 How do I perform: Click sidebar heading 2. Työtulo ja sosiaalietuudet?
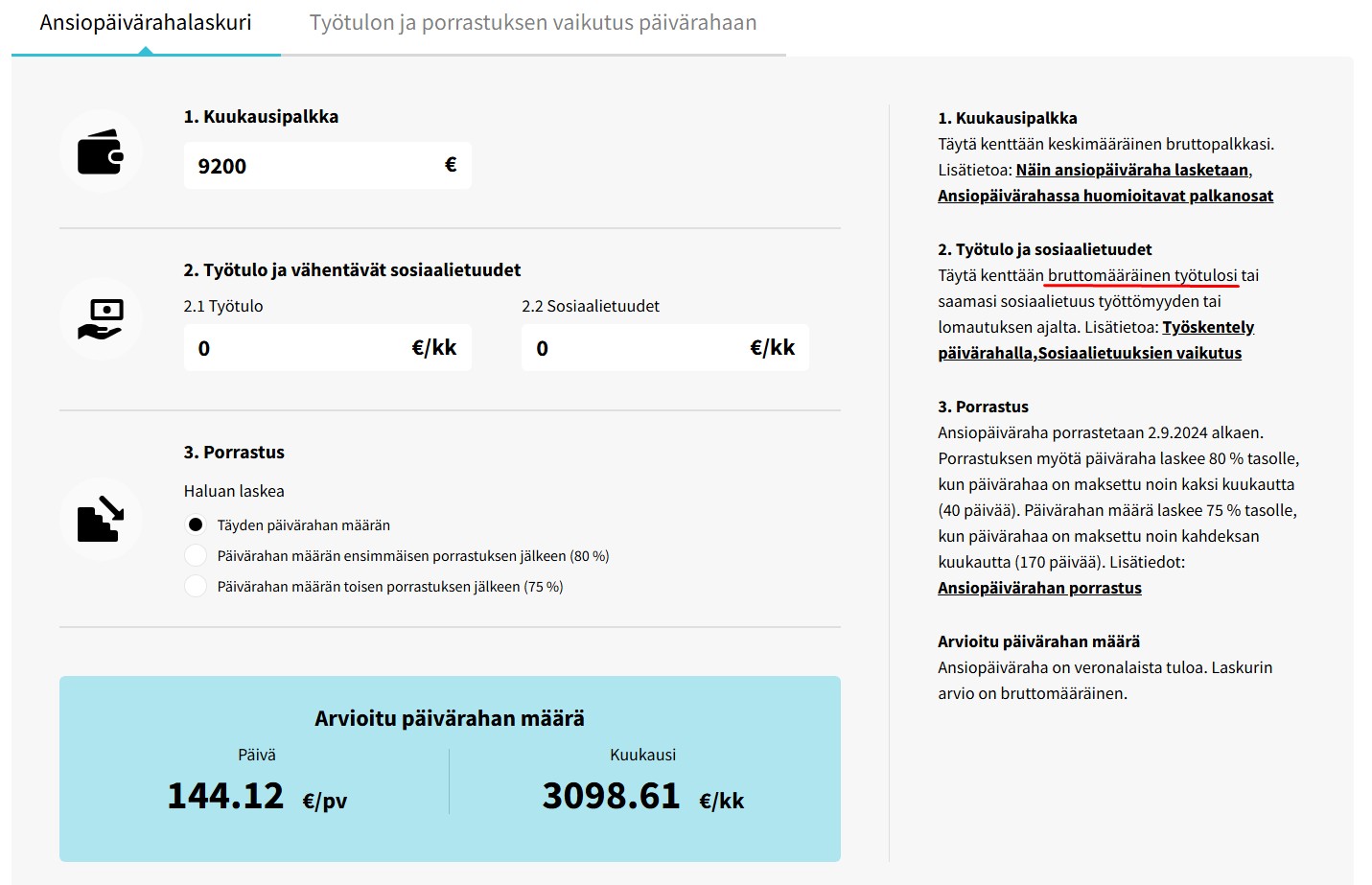pos(1045,249)
